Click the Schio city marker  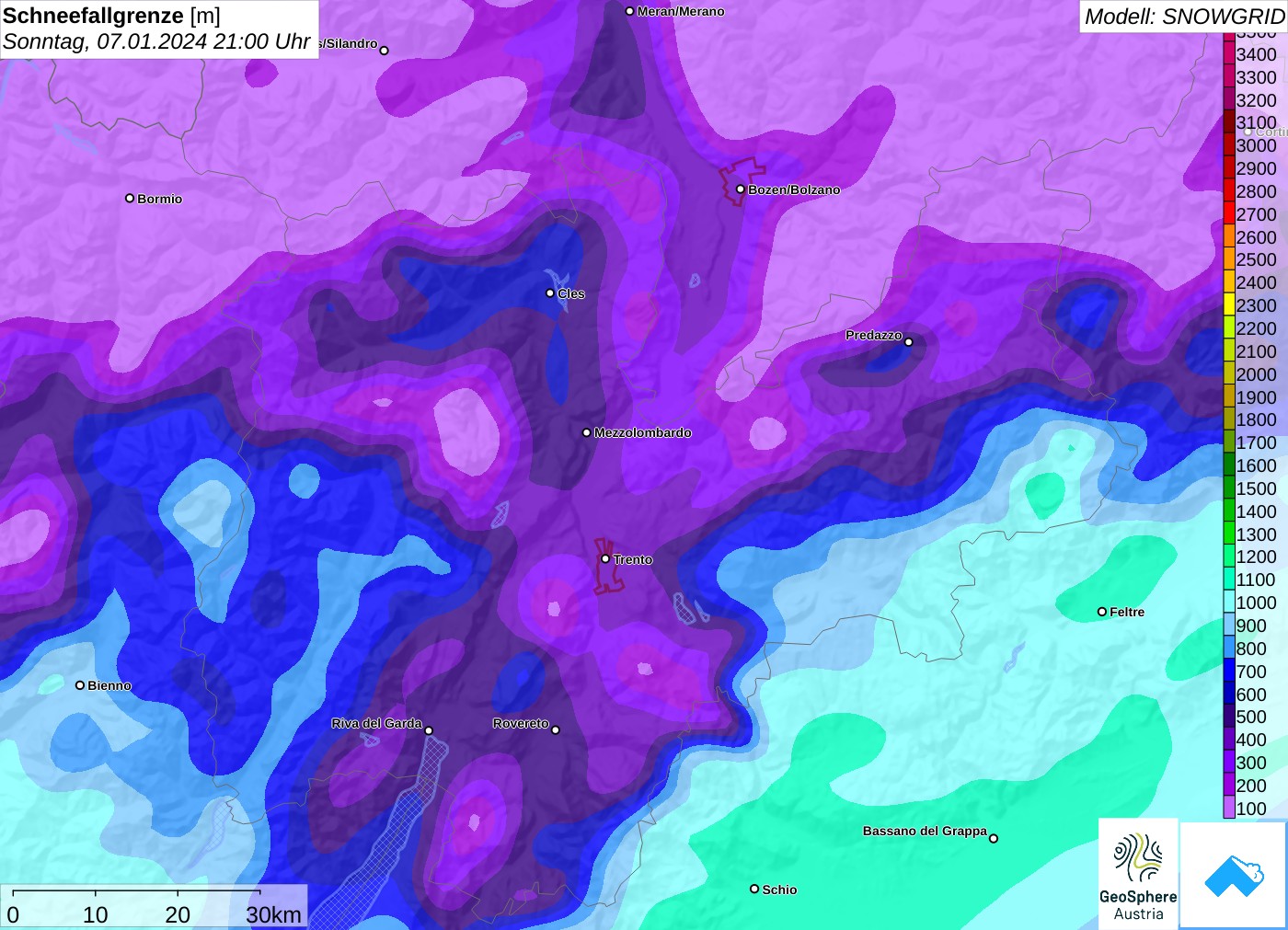(754, 889)
